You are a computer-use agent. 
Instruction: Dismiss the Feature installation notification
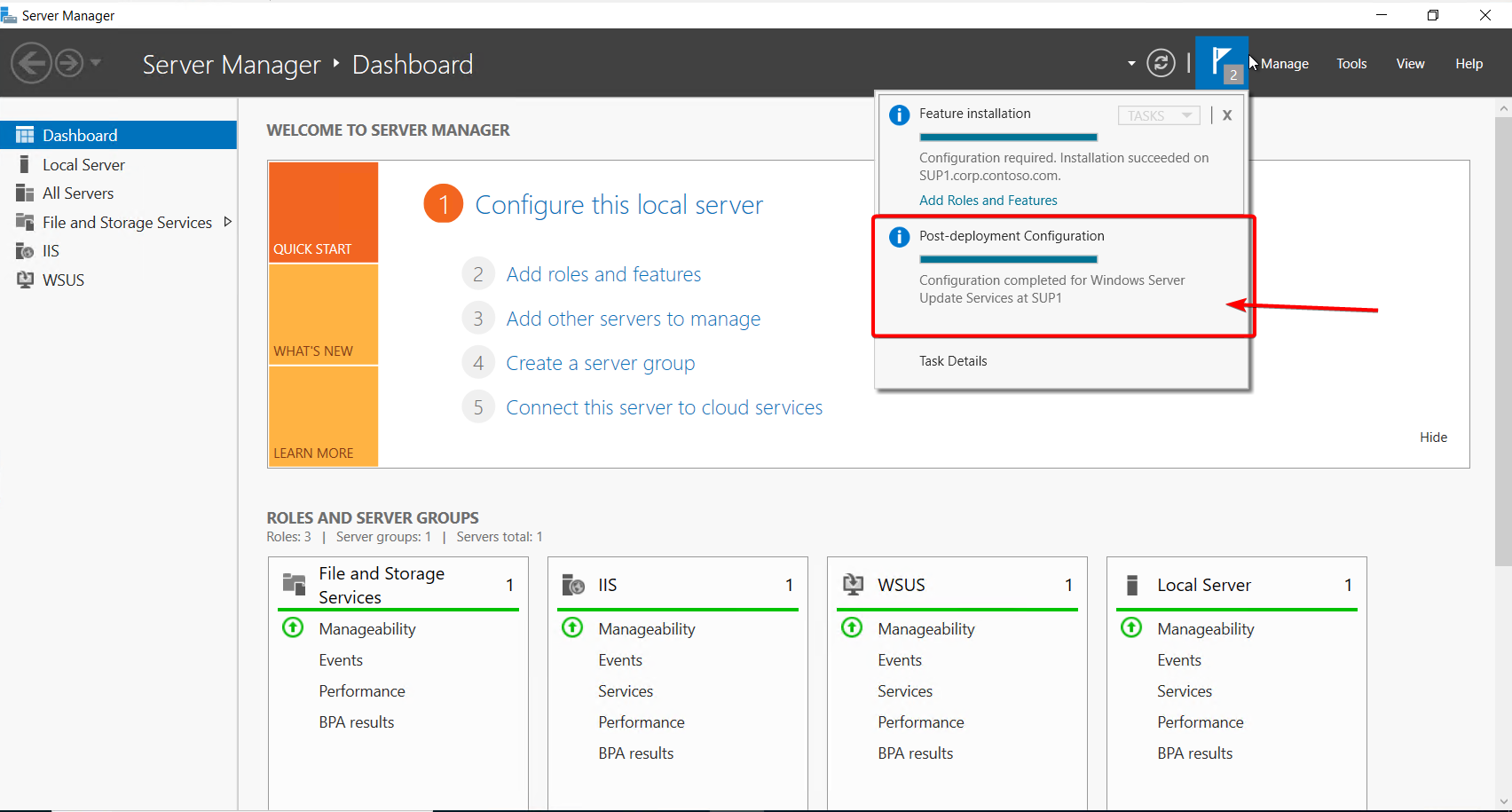click(x=1227, y=115)
